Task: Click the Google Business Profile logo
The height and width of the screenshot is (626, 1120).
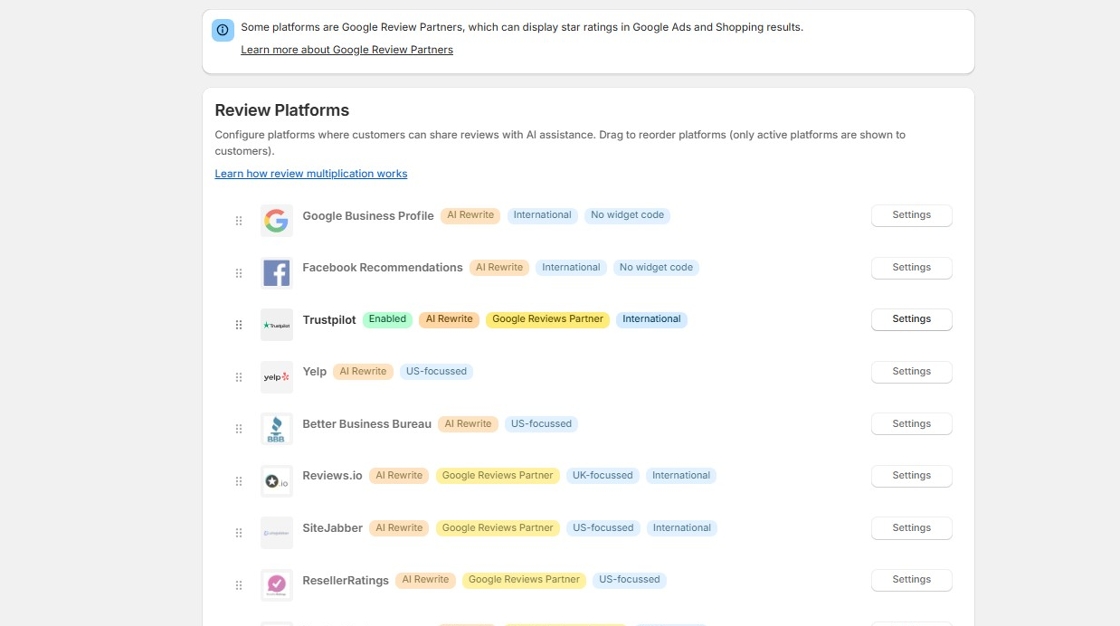Action: [x=276, y=219]
